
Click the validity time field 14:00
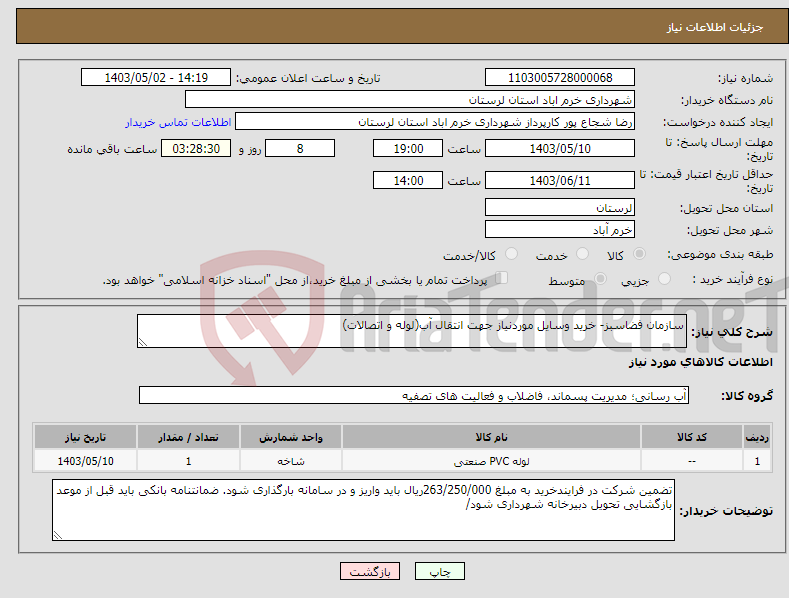coord(408,180)
